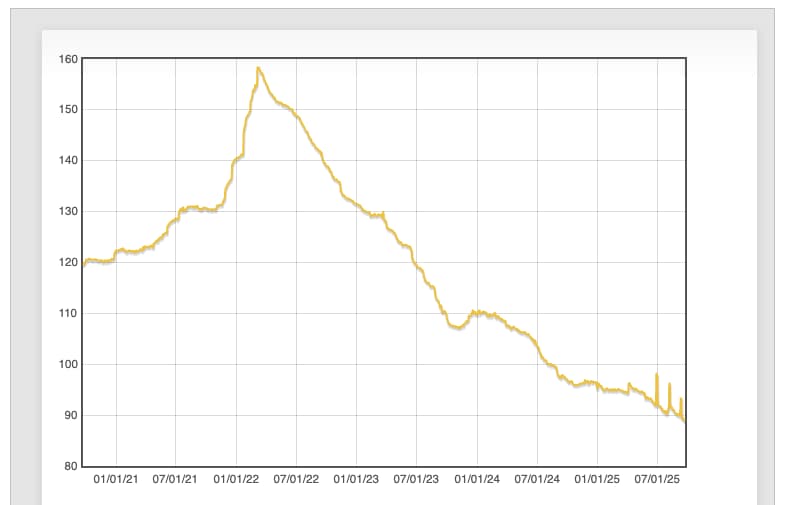Click the 140 y-axis value label

[67, 161]
